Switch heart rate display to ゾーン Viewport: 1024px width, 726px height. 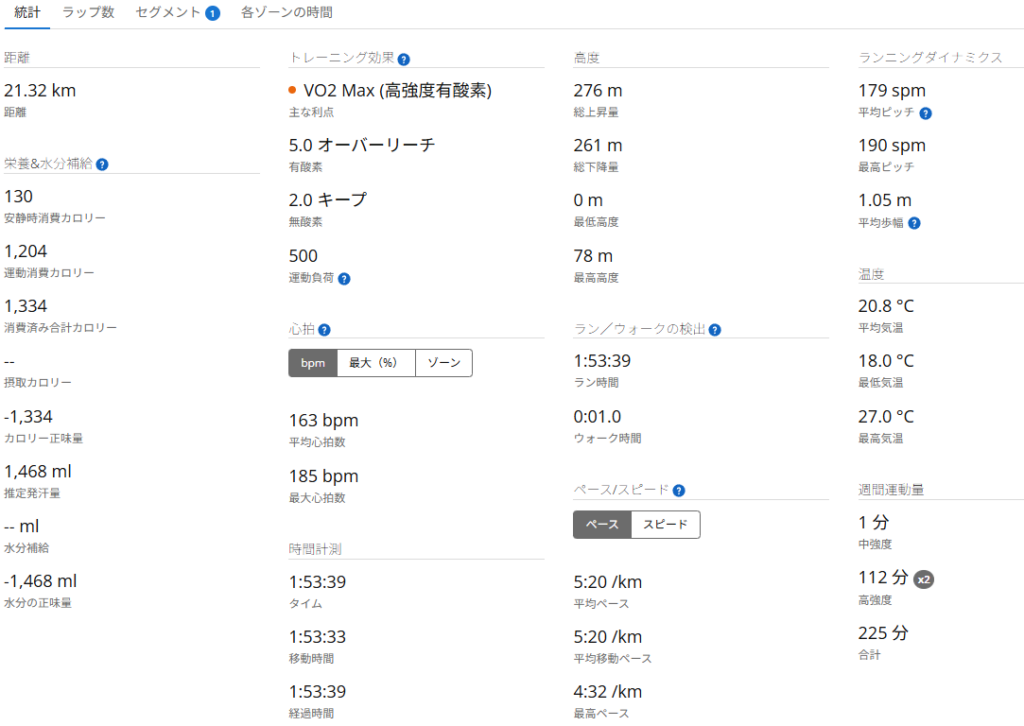[444, 363]
